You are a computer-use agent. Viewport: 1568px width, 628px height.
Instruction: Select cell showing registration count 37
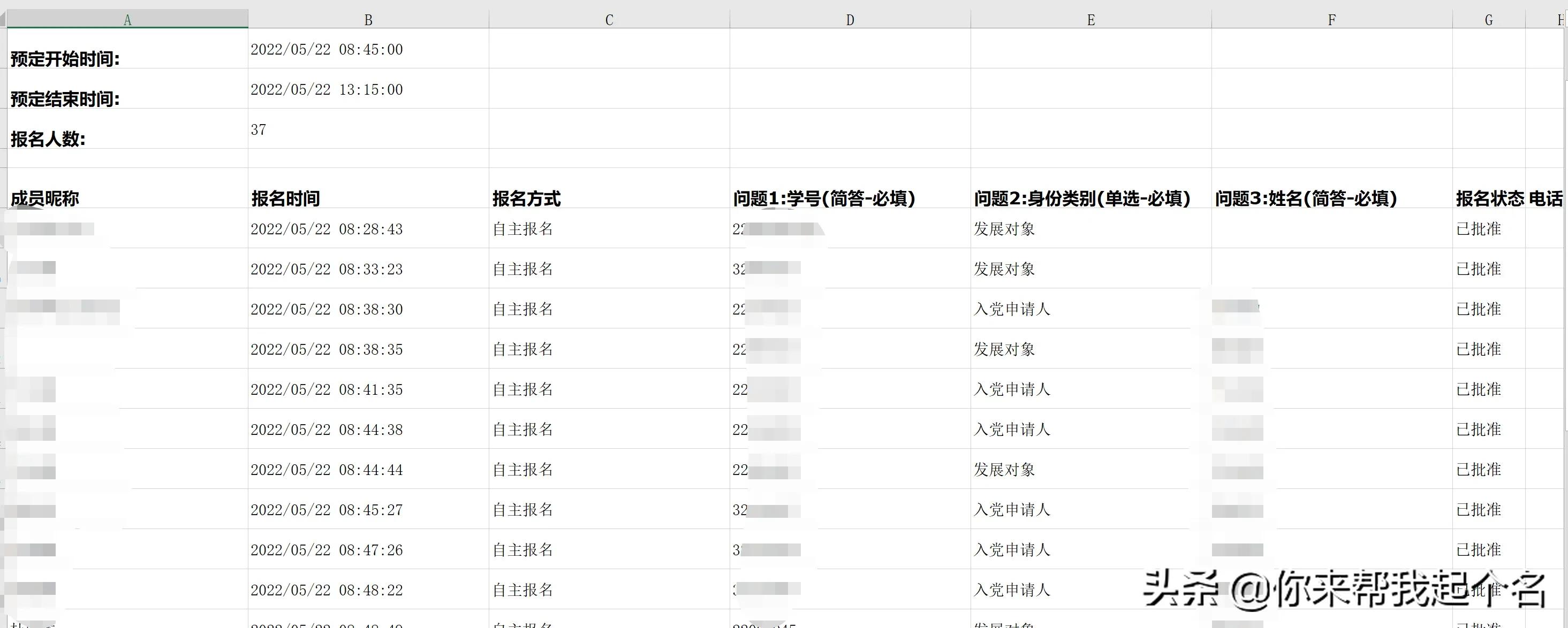coord(259,129)
